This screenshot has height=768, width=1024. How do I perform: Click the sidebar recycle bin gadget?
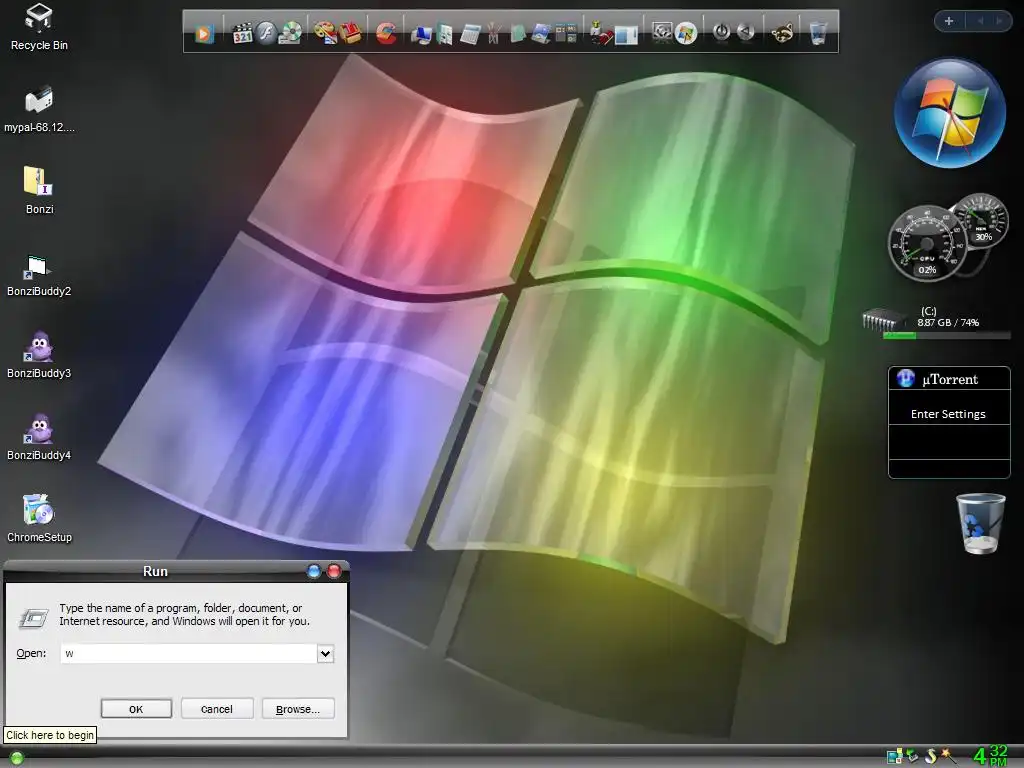[980, 524]
